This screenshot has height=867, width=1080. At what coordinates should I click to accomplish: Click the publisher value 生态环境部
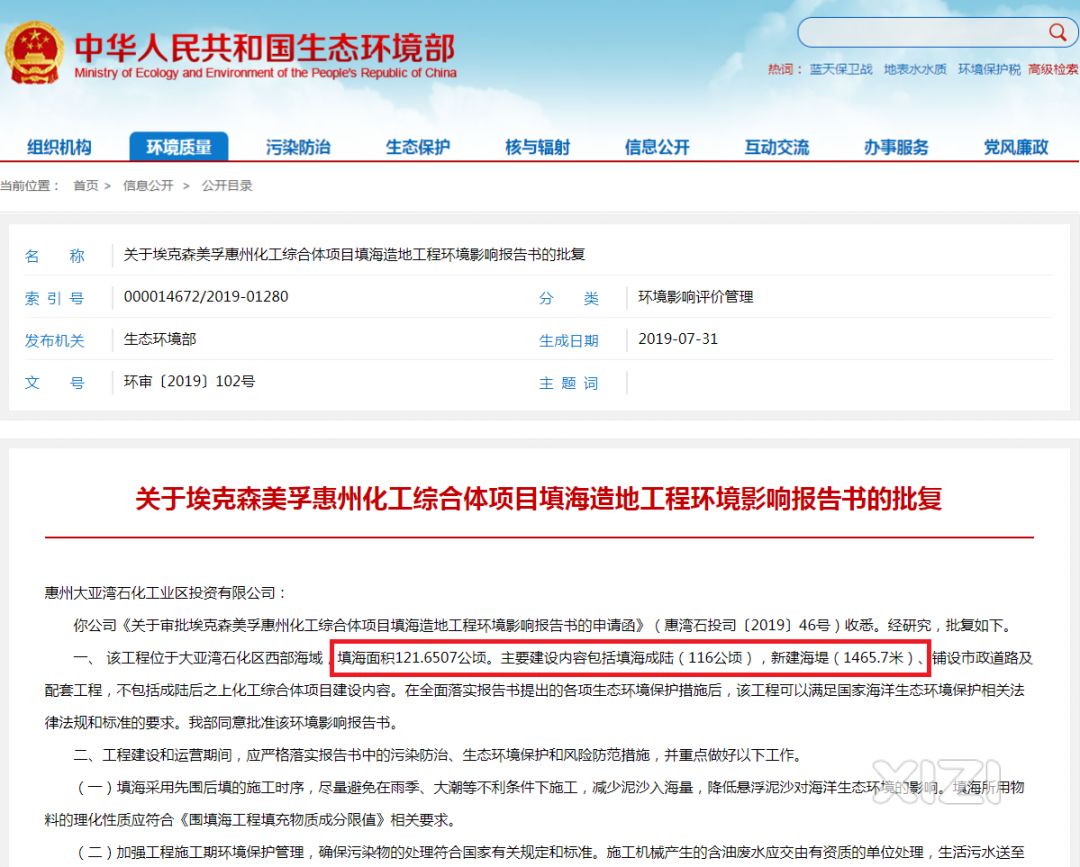pos(160,339)
